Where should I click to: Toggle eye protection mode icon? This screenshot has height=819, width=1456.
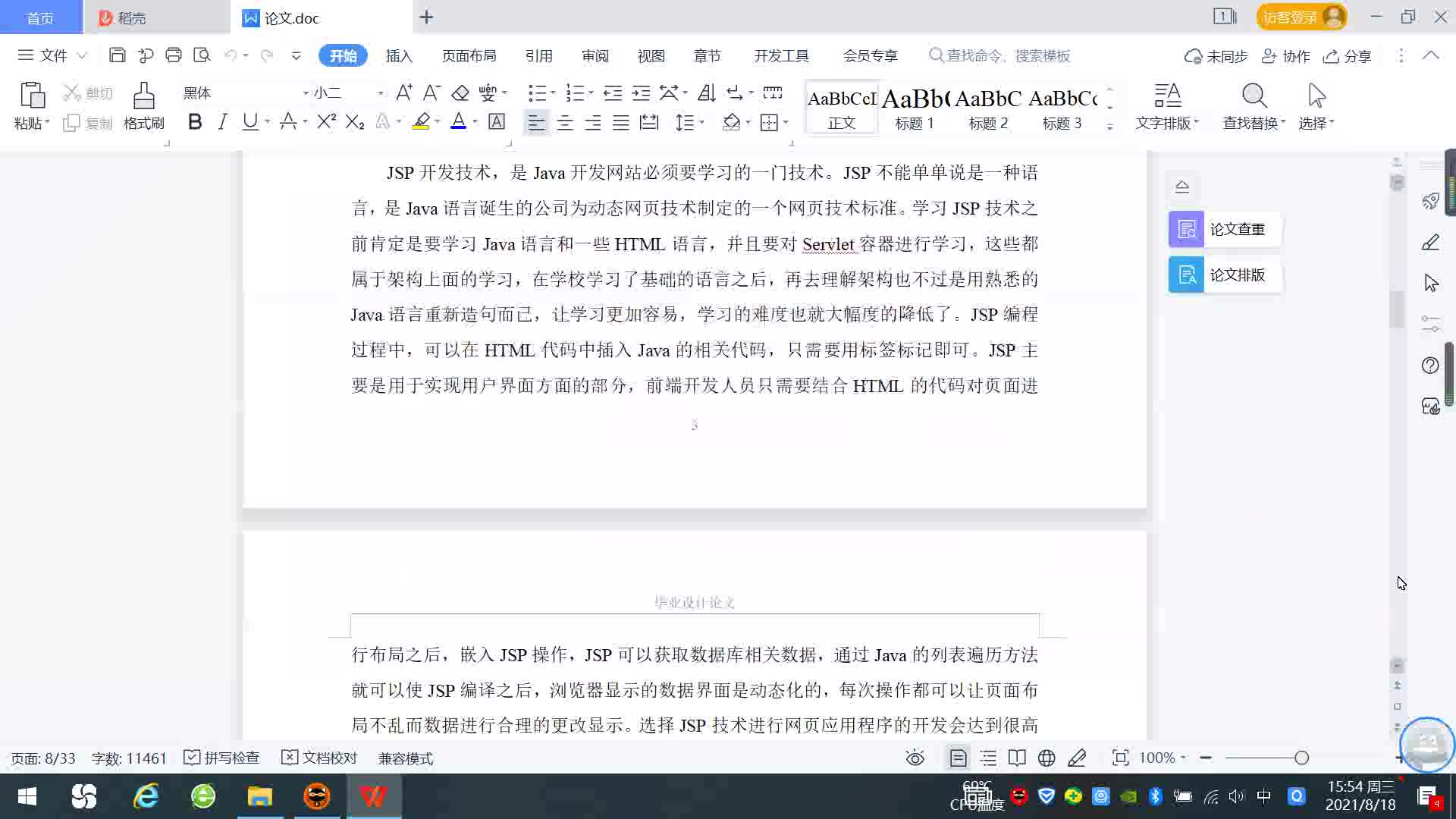click(915, 758)
